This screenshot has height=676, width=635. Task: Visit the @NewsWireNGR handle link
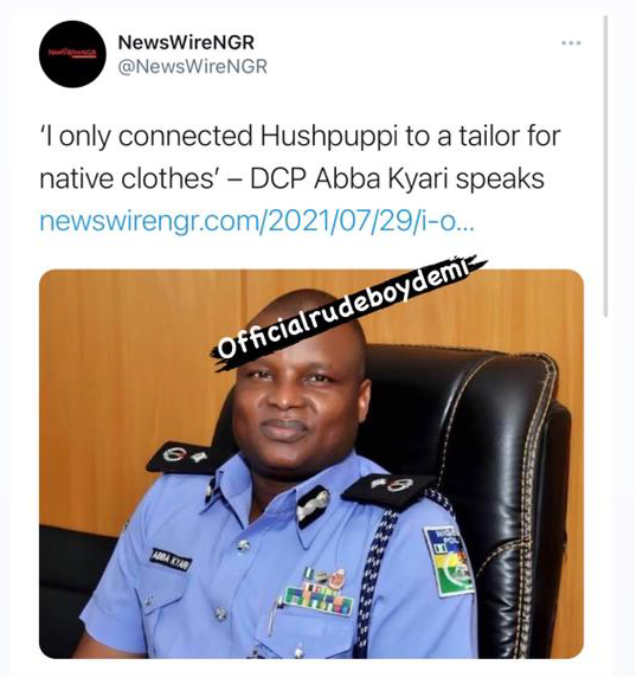point(193,67)
